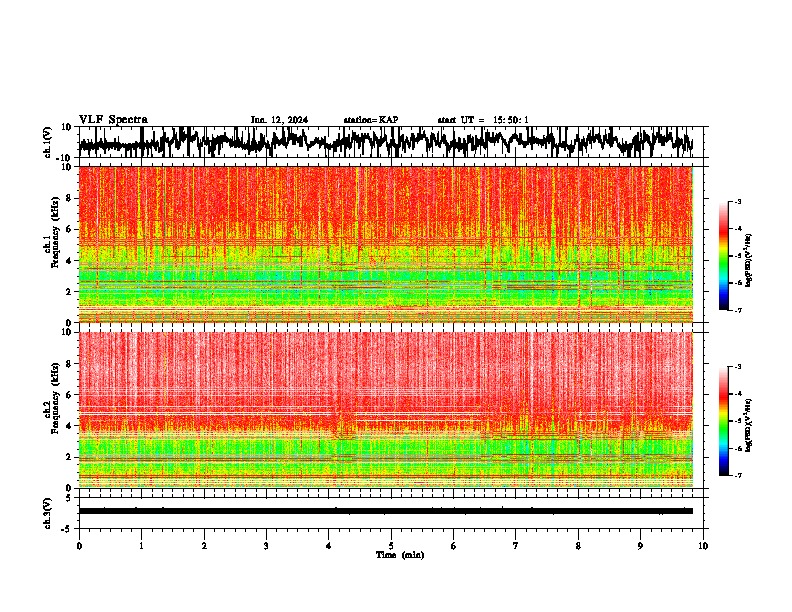Click the time axis tick label "0"
The height and width of the screenshot is (612, 792).
79,546
